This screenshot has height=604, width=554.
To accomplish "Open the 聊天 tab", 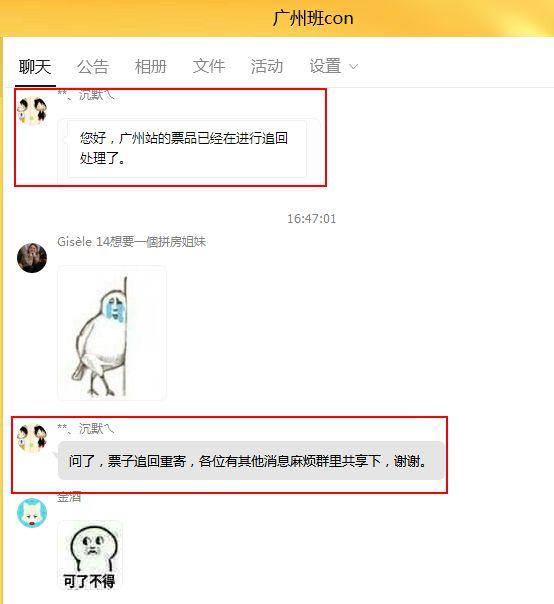I will pos(35,67).
